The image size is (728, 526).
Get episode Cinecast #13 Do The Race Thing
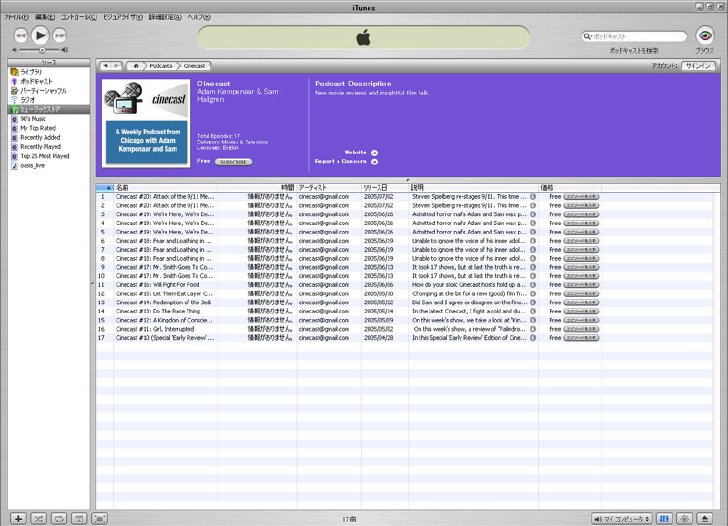point(581,312)
